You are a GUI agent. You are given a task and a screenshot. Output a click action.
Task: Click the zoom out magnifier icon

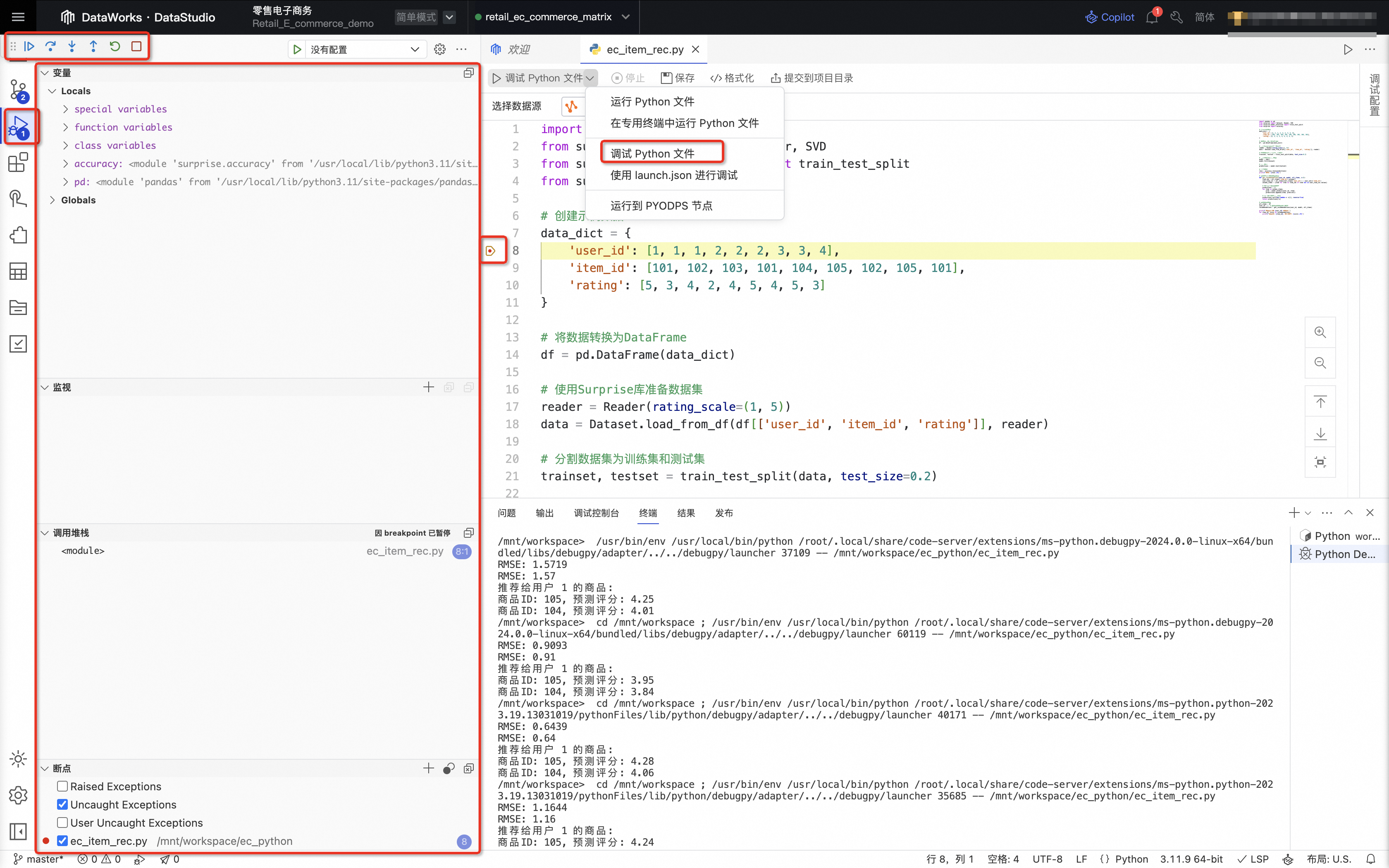click(1320, 363)
